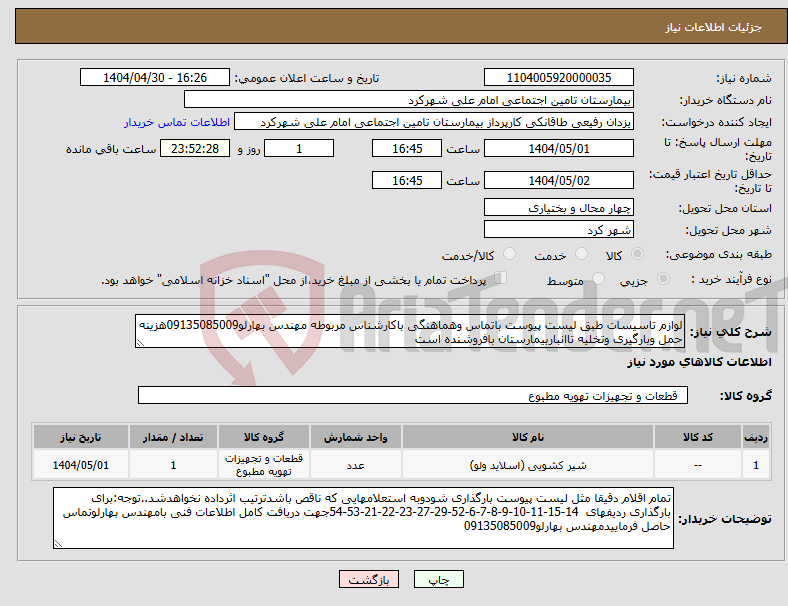
Task: Click the شرح کلی نیاز description text area
Action: tap(410, 331)
